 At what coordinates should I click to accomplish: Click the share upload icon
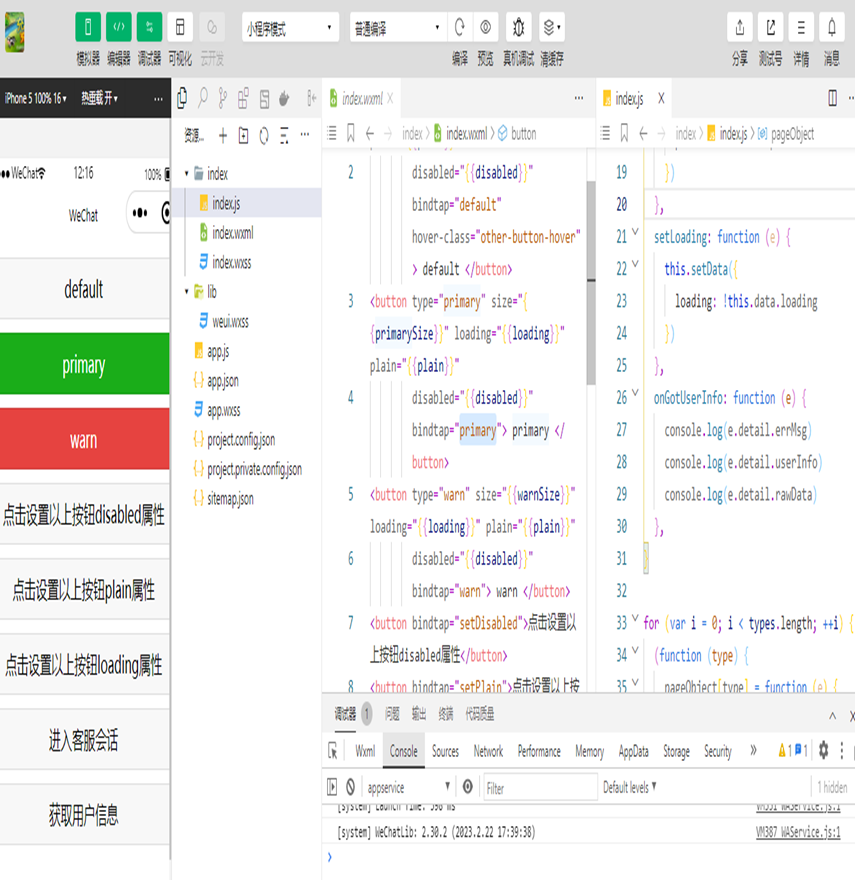point(740,27)
